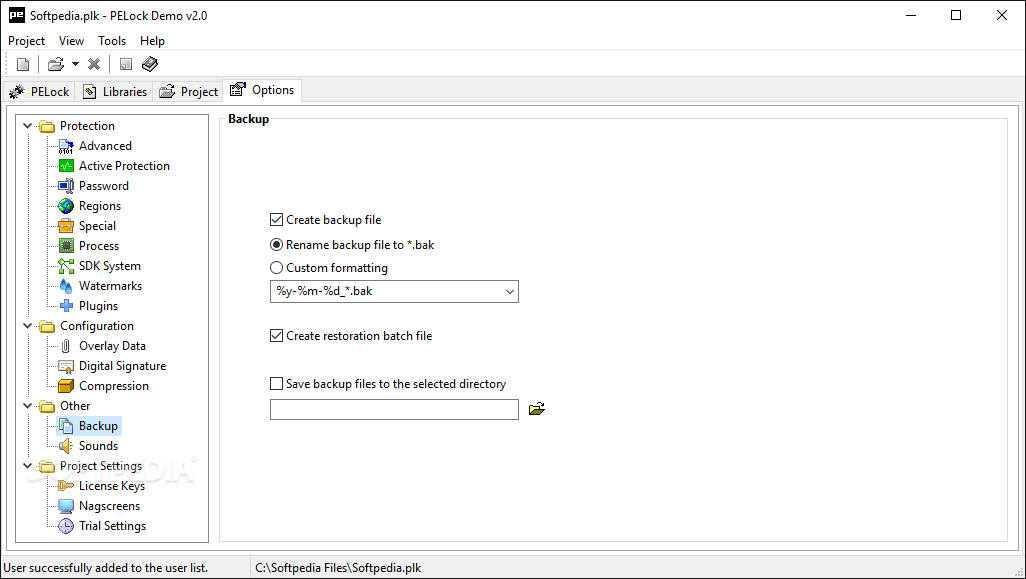Maximize the PELock window

pyautogui.click(x=956, y=15)
